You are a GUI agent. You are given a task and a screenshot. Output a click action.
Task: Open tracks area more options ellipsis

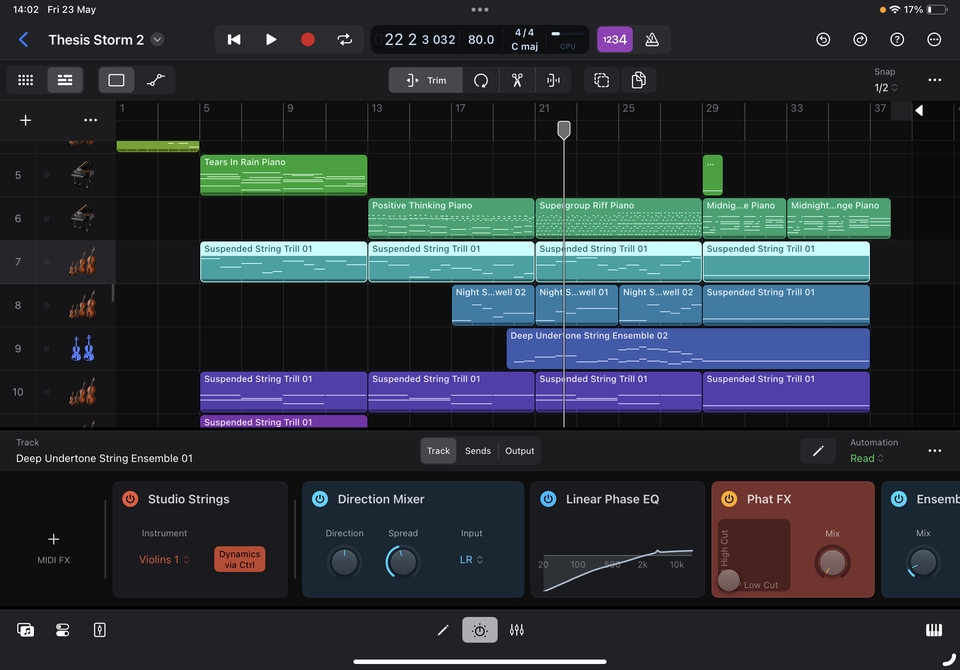pos(934,80)
